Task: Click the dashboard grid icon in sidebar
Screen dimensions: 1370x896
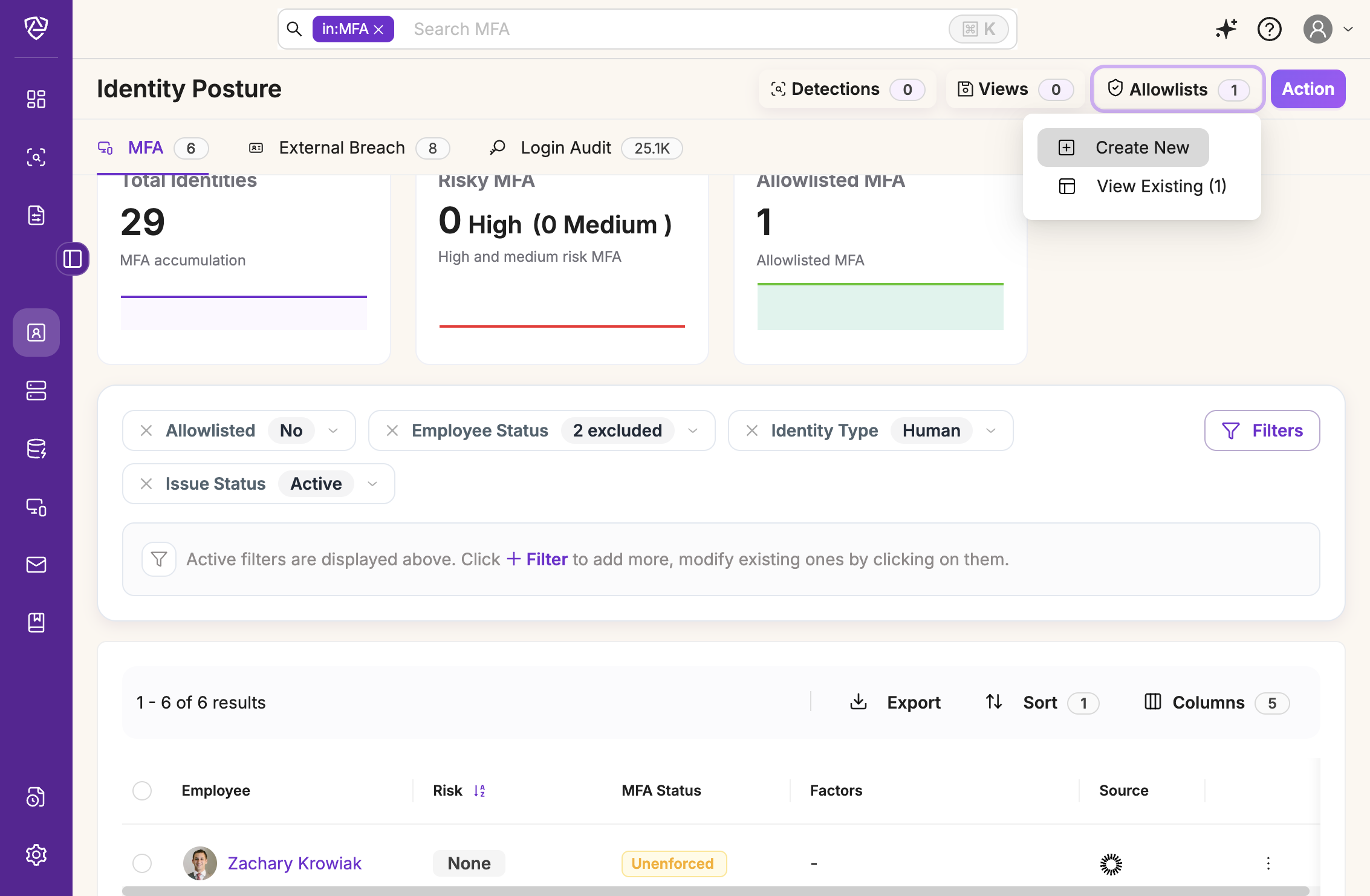Action: [36, 99]
